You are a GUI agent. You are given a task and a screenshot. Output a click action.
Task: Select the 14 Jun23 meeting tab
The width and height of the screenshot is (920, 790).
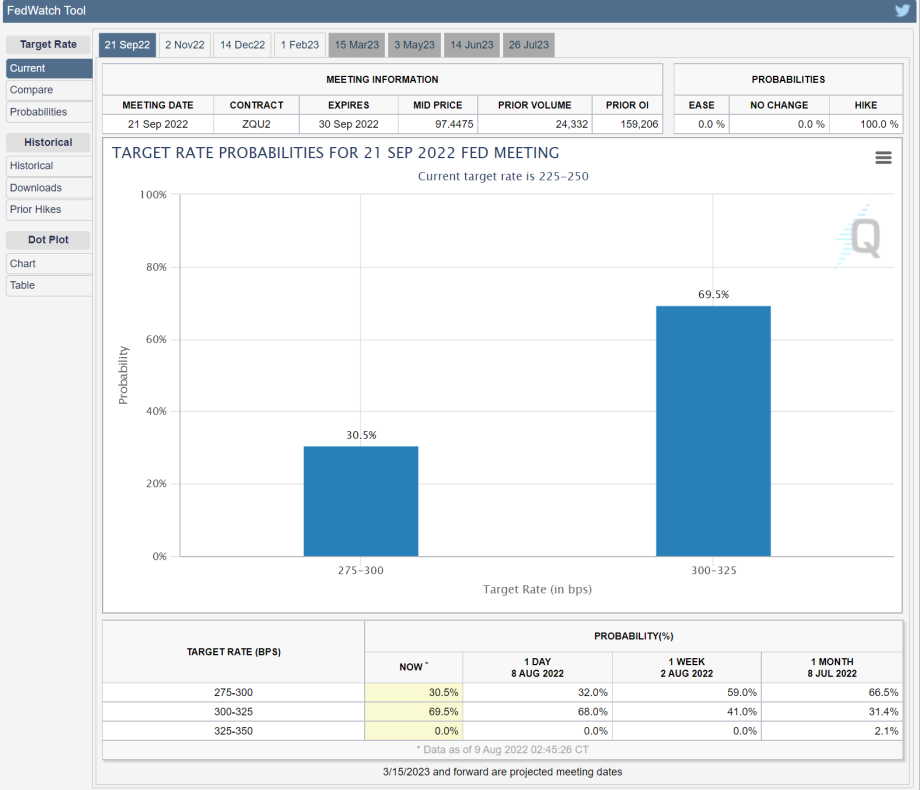point(471,45)
